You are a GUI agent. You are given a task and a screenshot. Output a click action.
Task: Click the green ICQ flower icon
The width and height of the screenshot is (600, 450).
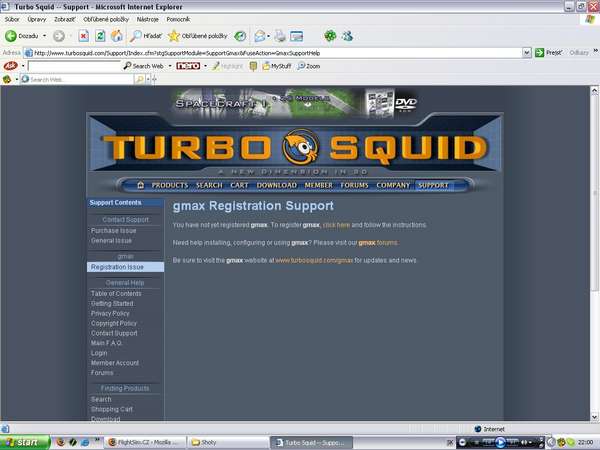[x=330, y=36]
